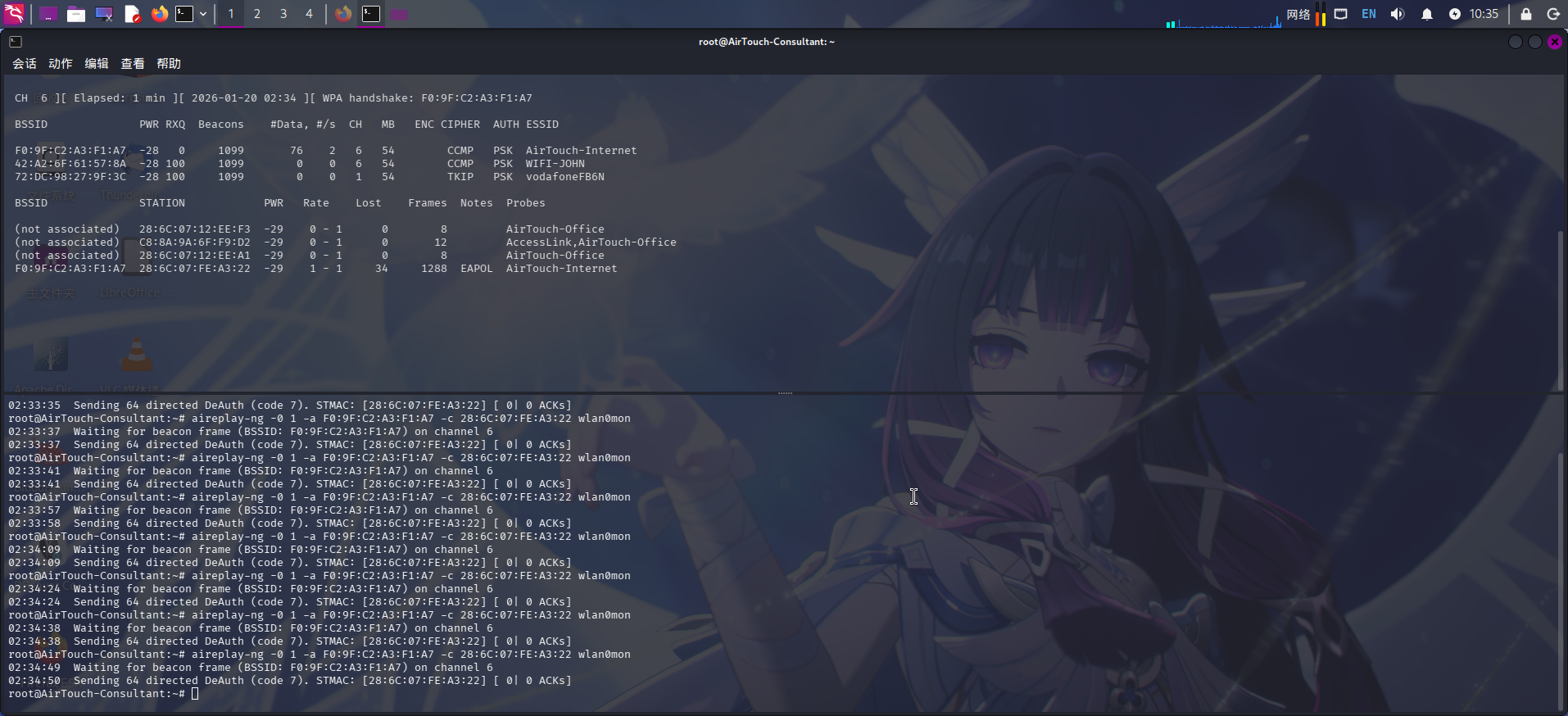The image size is (1568, 716).
Task: Open the 查看 (View) menu
Action: 133,63
